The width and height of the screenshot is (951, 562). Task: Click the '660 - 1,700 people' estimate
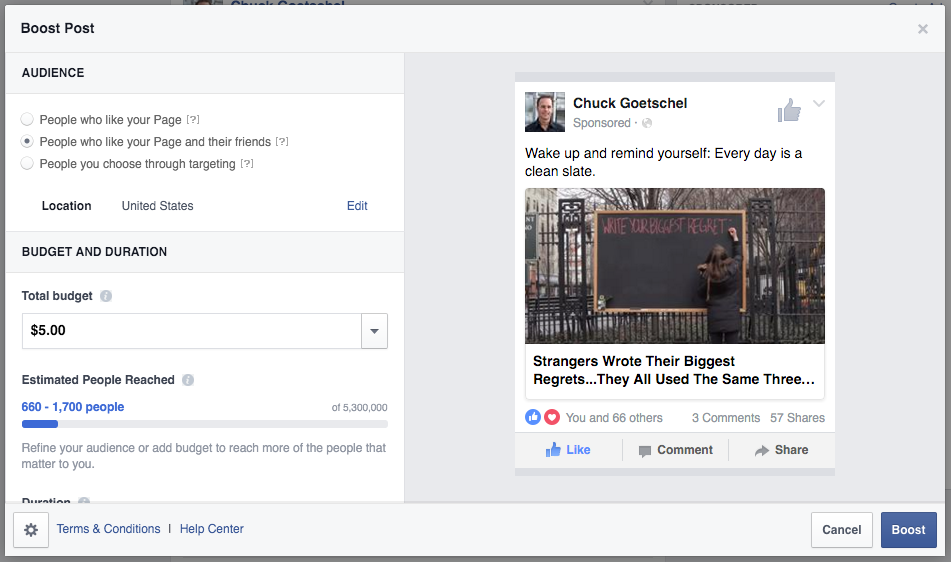pos(73,407)
